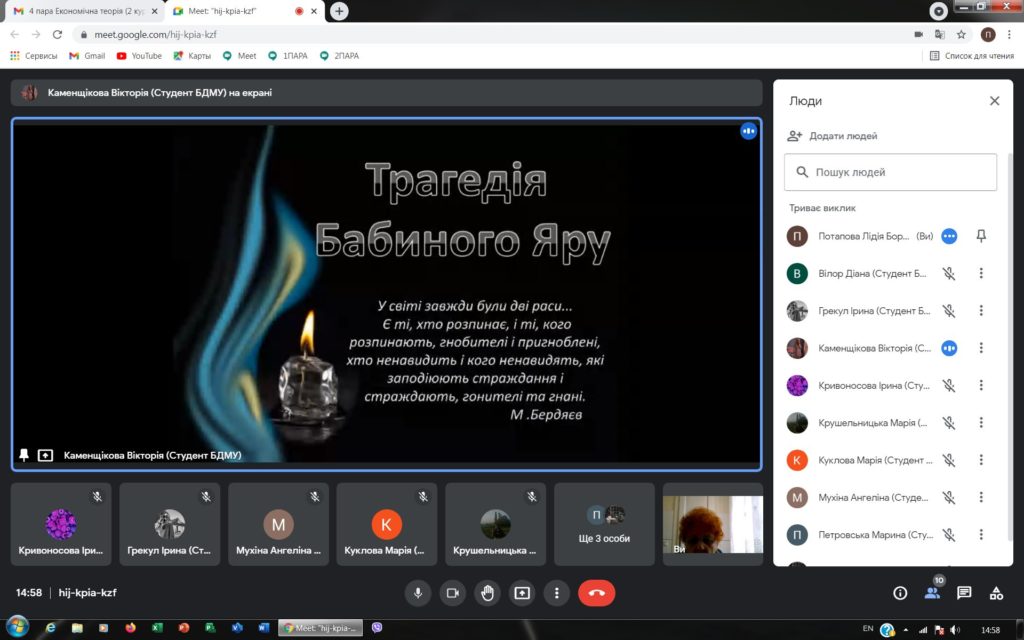End the call with red hang-up button
This screenshot has height=640, width=1024.
(597, 593)
